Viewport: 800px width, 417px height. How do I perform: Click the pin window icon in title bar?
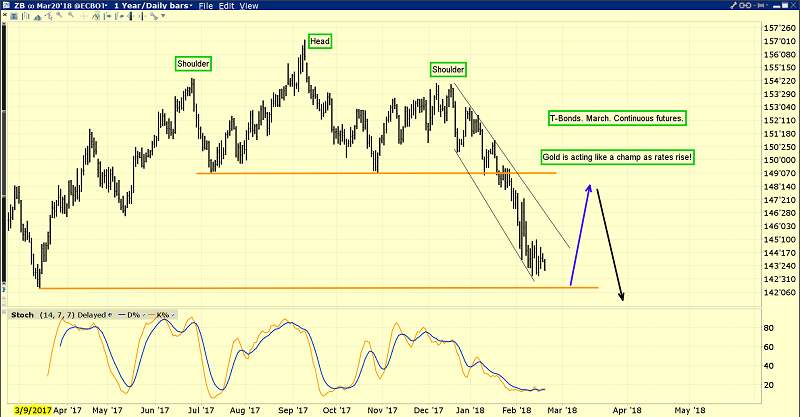758,5
